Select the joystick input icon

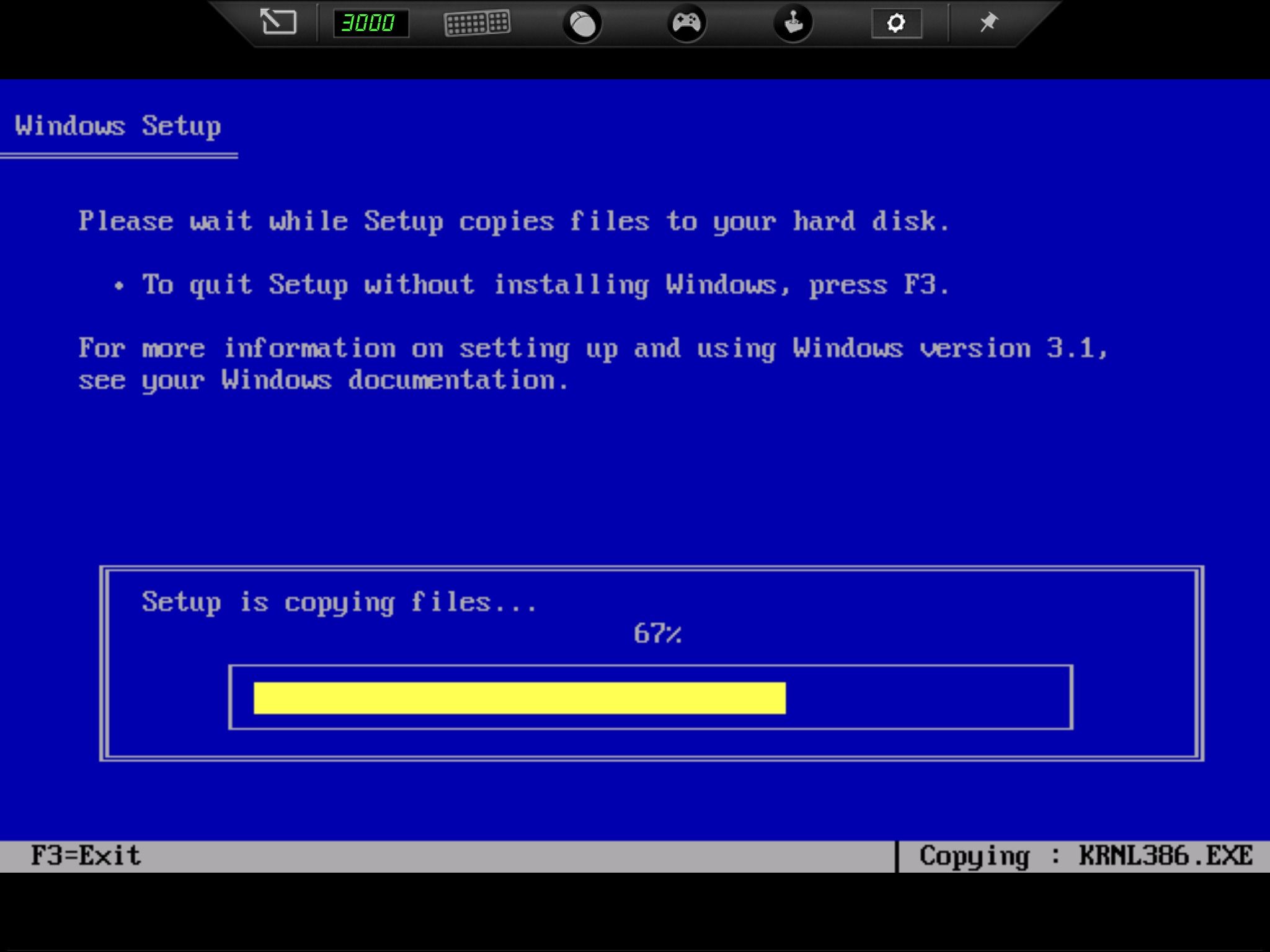tap(793, 23)
